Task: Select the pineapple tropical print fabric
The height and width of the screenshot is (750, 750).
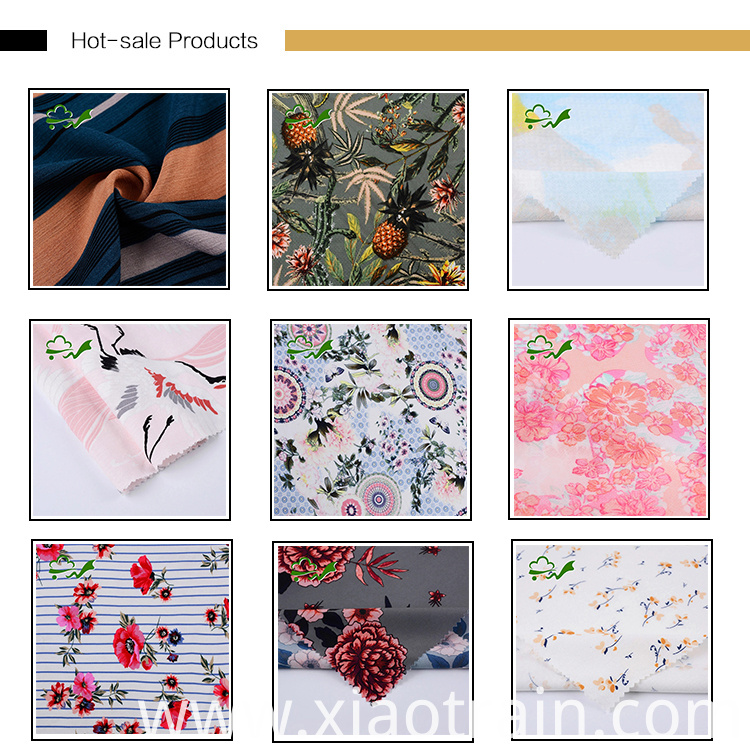Action: pos(368,189)
